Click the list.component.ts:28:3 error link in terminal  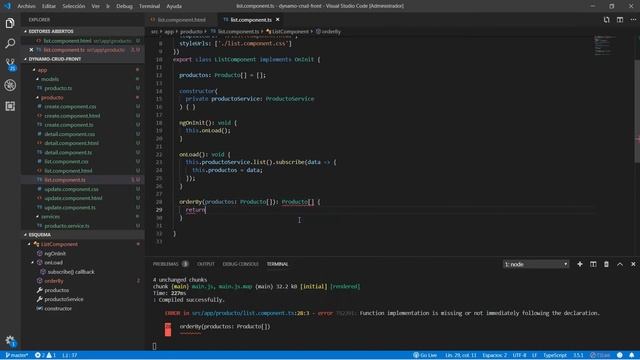click(x=250, y=313)
